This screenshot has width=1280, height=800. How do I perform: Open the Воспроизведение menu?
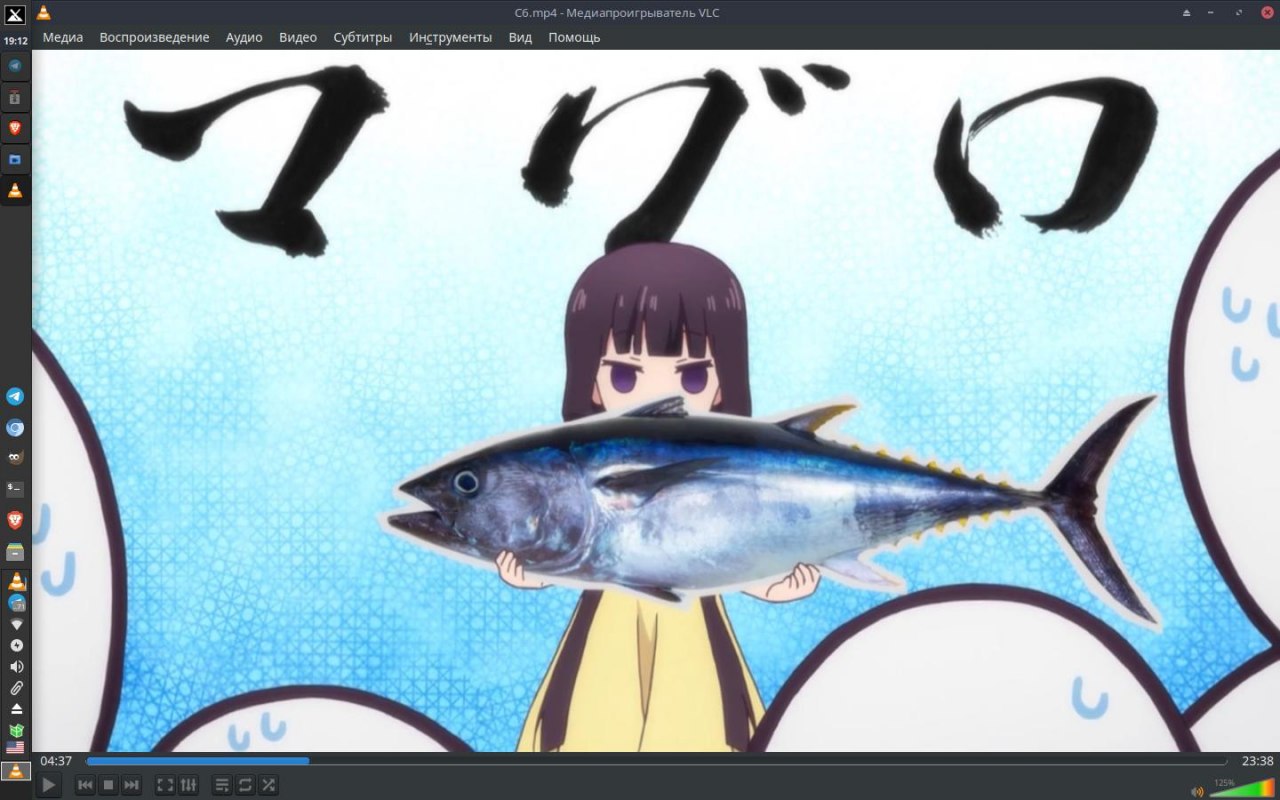[154, 37]
